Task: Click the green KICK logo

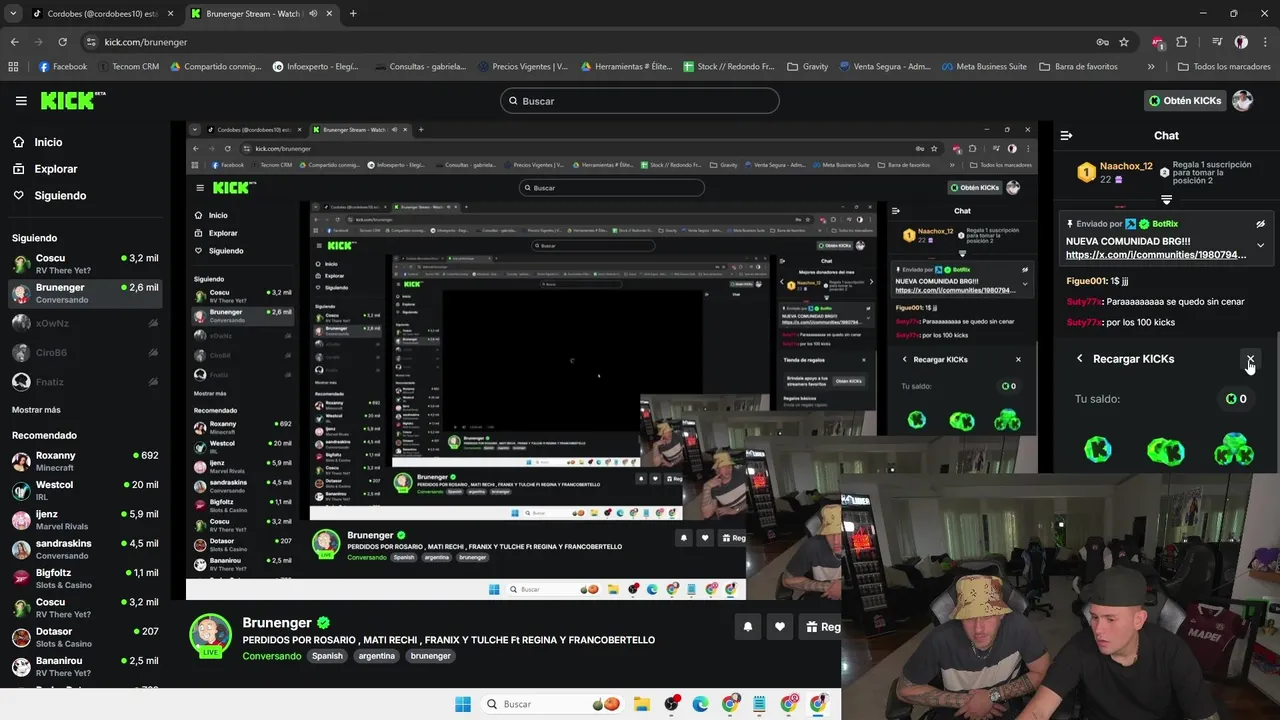Action: (x=72, y=100)
